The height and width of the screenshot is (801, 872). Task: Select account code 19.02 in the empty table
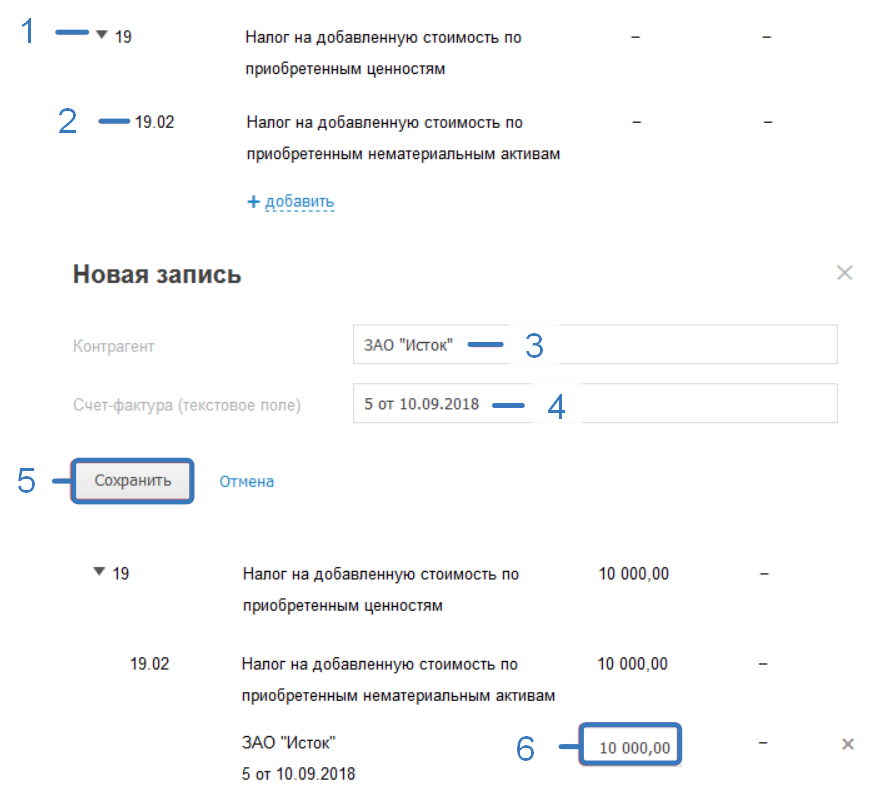click(155, 123)
